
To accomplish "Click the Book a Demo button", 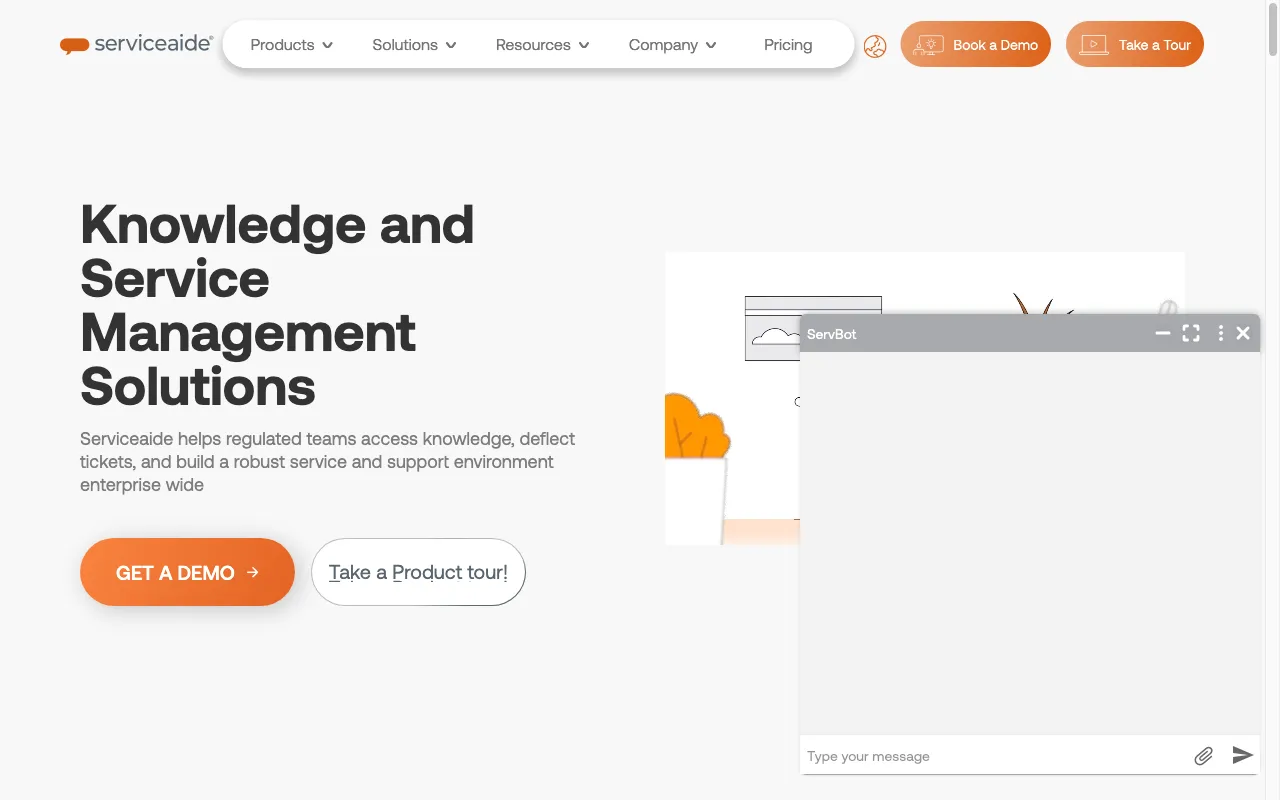I will [976, 44].
